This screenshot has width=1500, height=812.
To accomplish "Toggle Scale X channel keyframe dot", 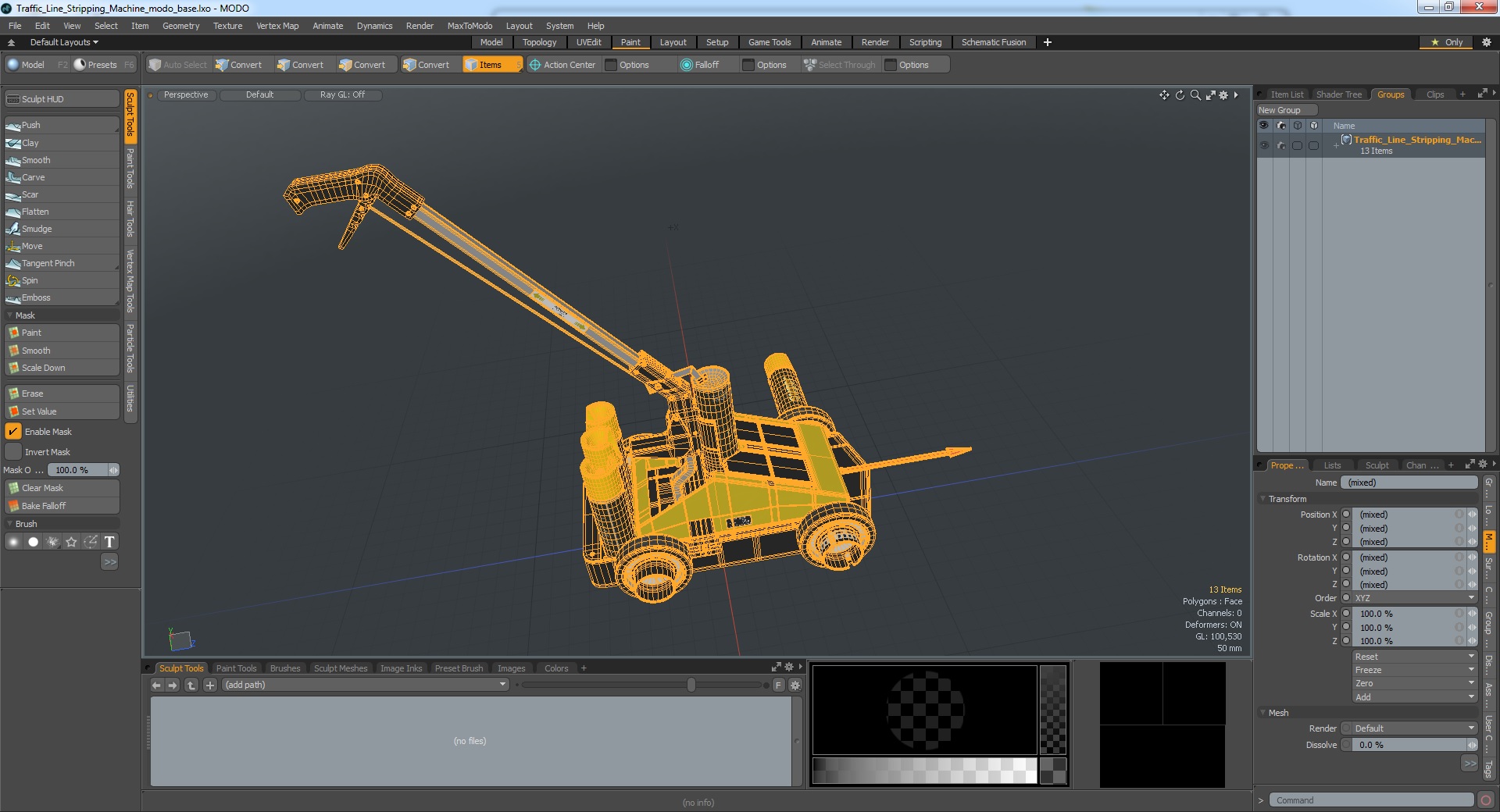I will [1346, 614].
